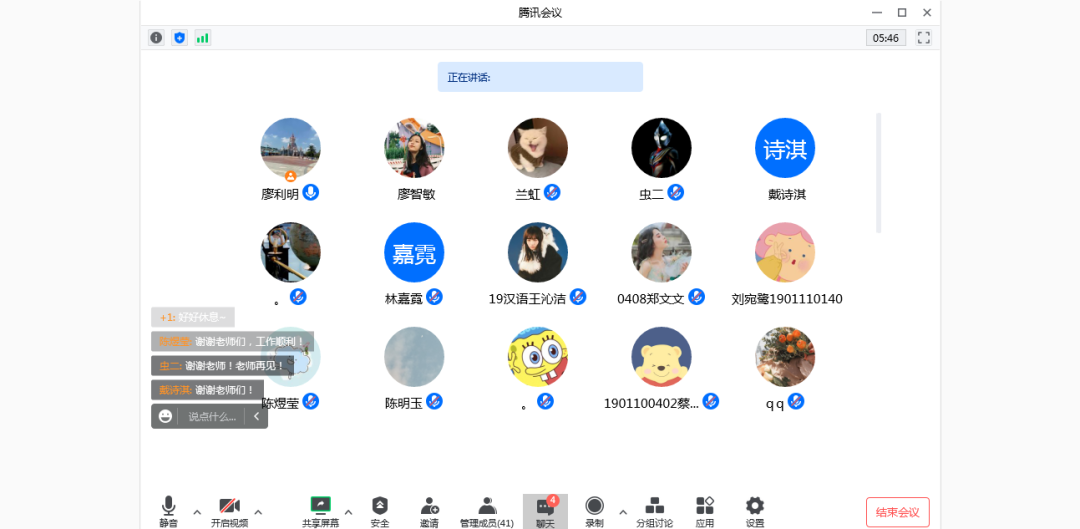The height and width of the screenshot is (529, 1080).
Task: Open 设置 settings gear
Action: (755, 510)
